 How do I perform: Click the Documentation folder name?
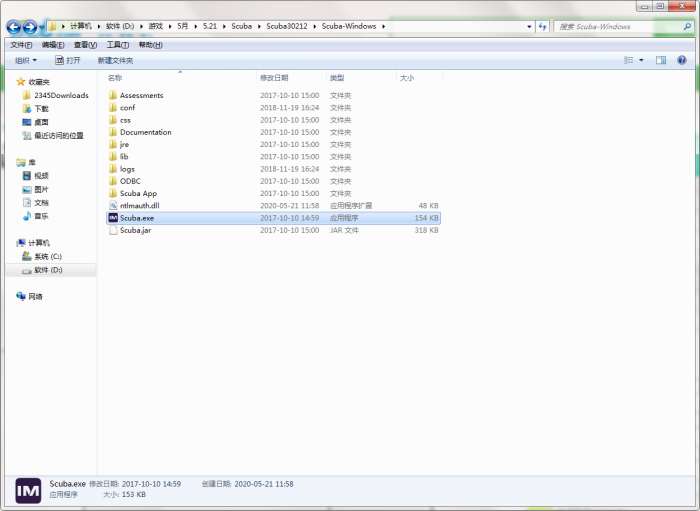point(146,132)
